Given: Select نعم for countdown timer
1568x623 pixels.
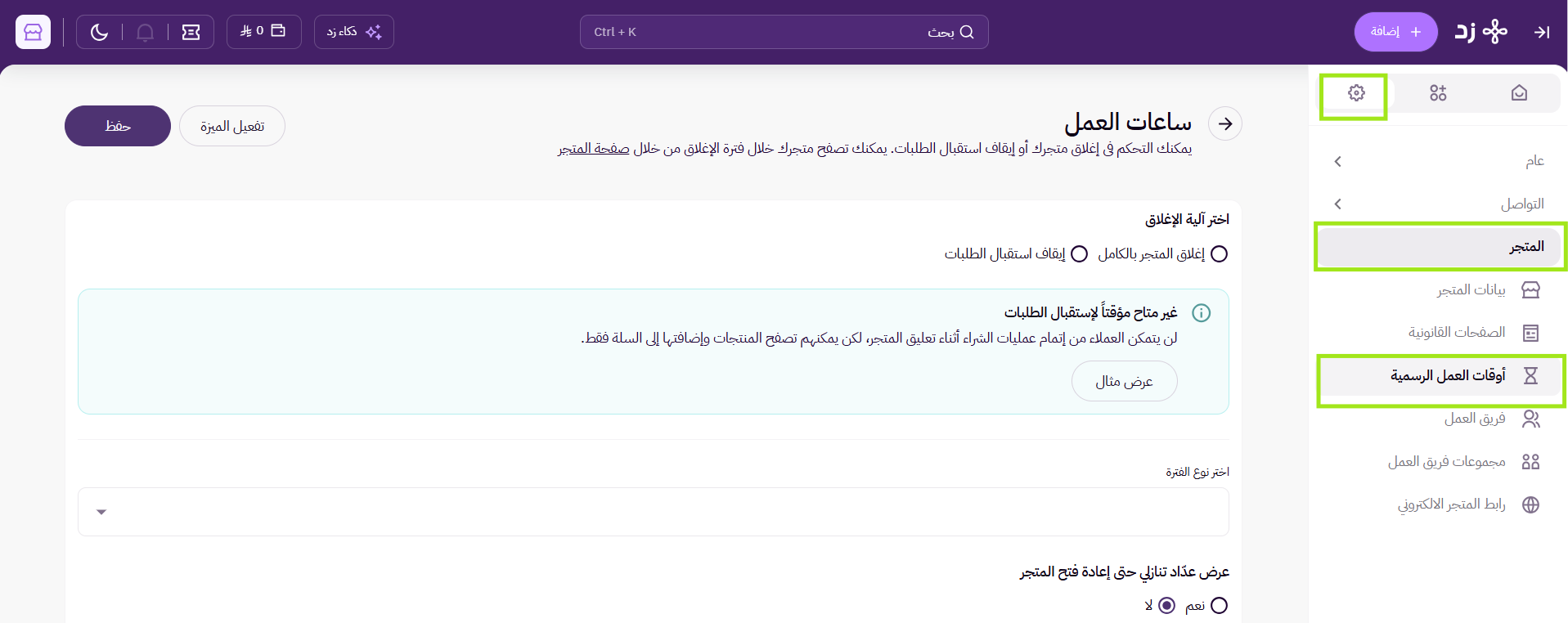Looking at the screenshot, I should point(1219,605).
